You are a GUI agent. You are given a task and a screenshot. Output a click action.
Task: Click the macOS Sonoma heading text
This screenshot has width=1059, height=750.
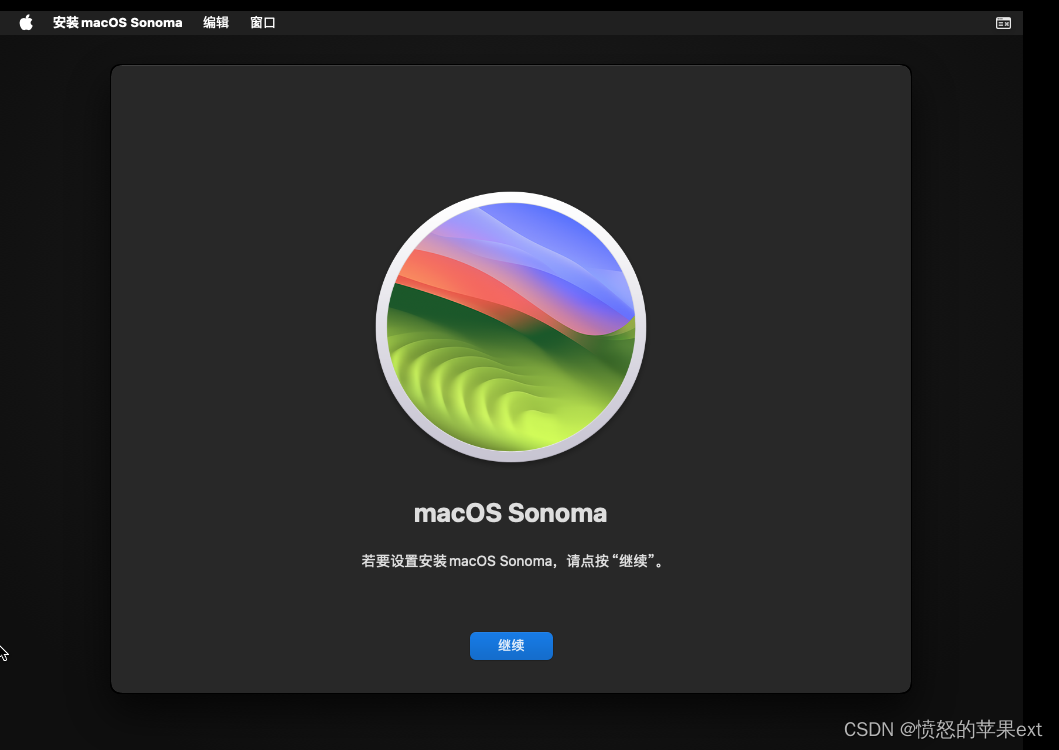pos(511,514)
